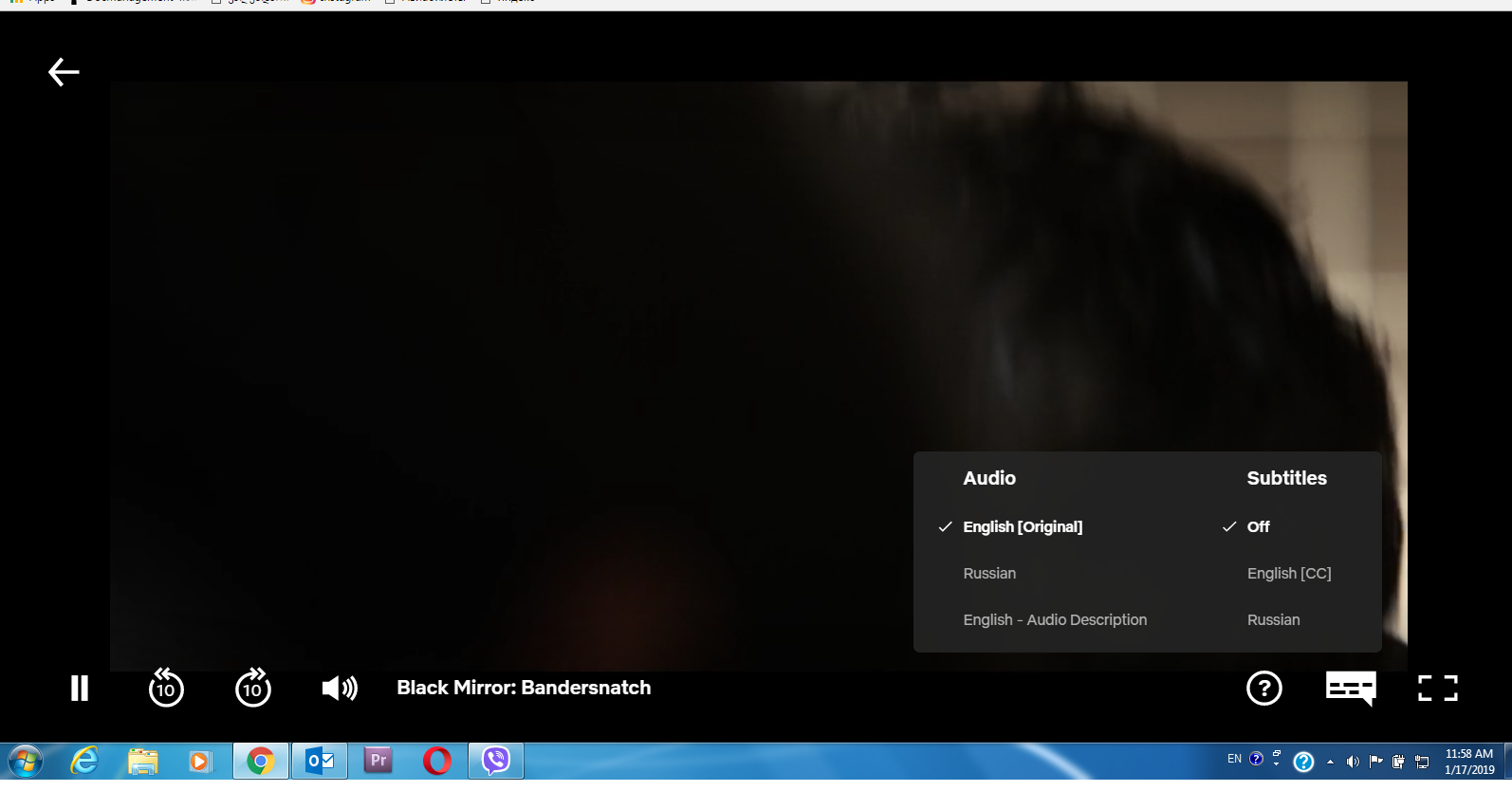Viewport: 1512px width, 791px height.
Task: Go back using the arrow icon
Action: click(x=64, y=72)
